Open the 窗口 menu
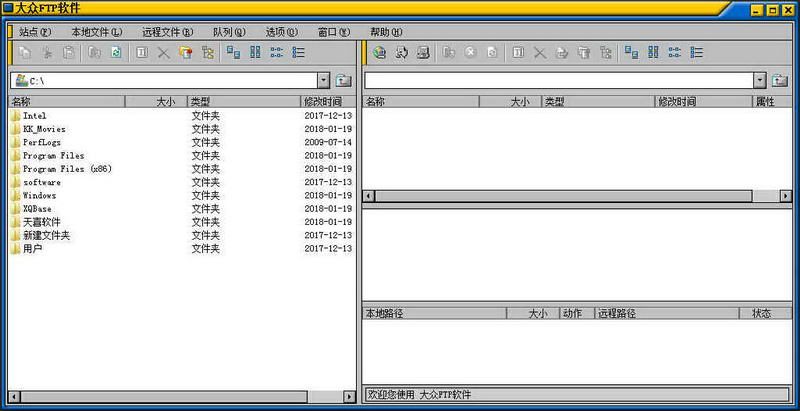Screen dimensions: 800x411 click(334, 32)
